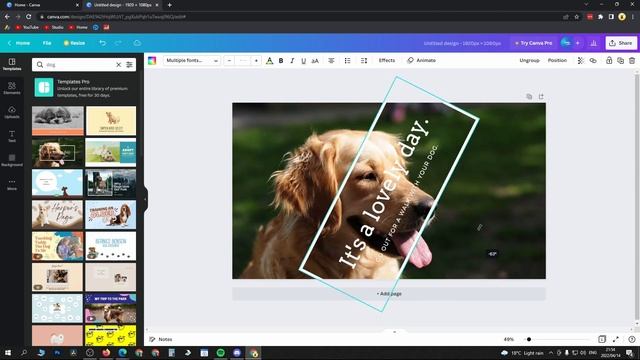Delete the selected element with trash icon

pyautogui.click(x=632, y=60)
